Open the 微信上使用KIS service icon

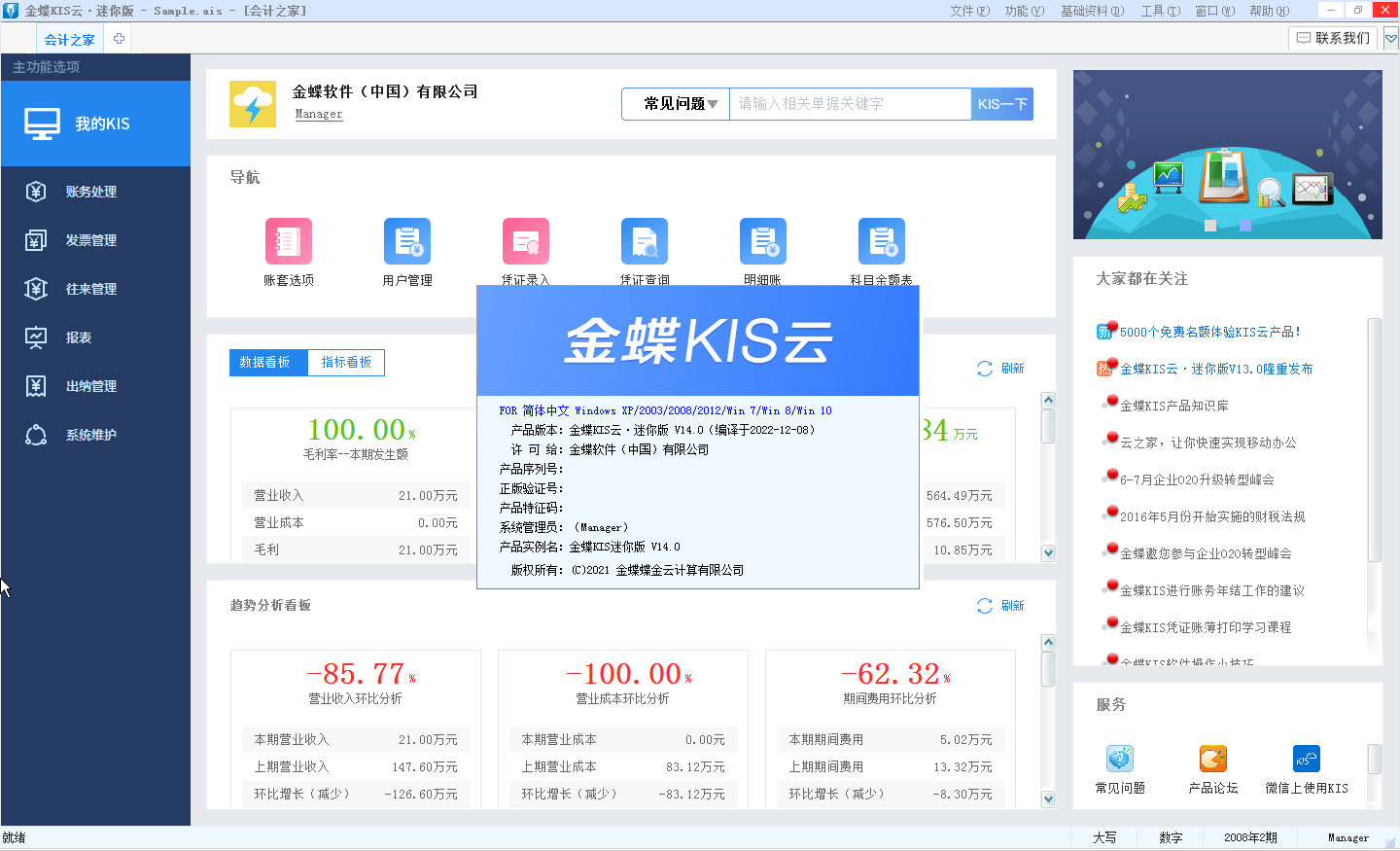tap(1307, 759)
